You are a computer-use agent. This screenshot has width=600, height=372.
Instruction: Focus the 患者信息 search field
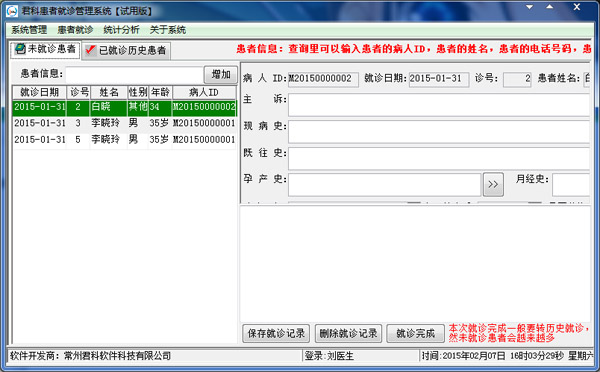point(134,74)
